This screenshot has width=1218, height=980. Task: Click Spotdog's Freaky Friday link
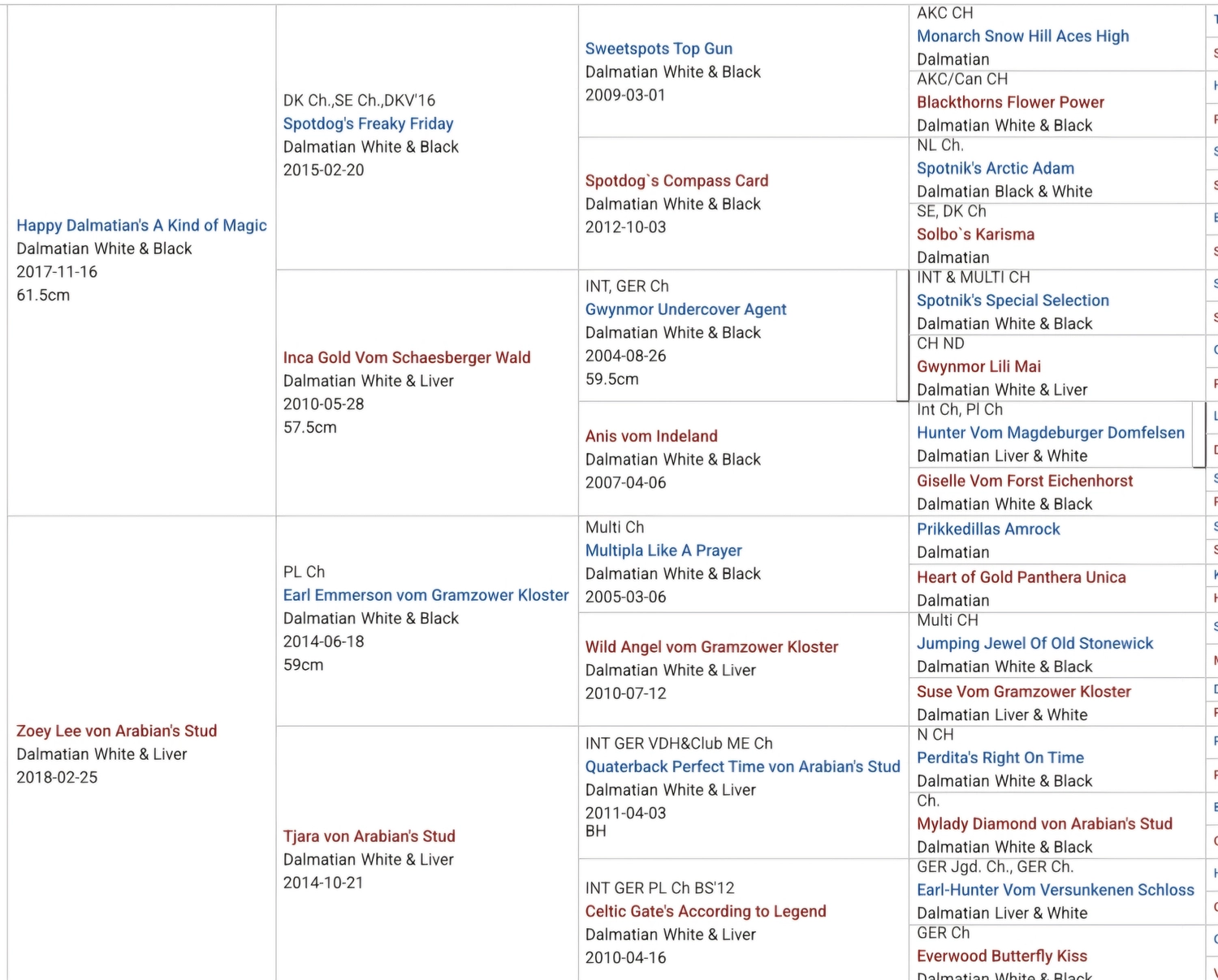click(x=368, y=123)
